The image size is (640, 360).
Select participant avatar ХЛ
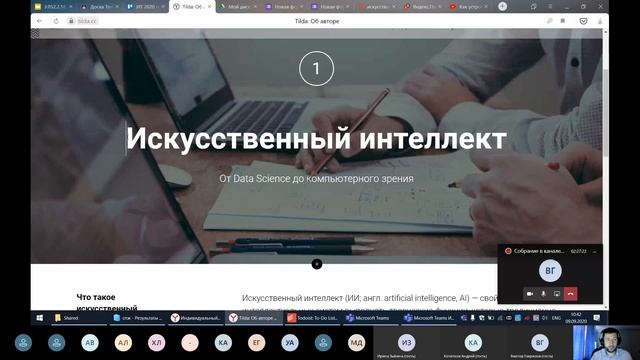pos(156,342)
